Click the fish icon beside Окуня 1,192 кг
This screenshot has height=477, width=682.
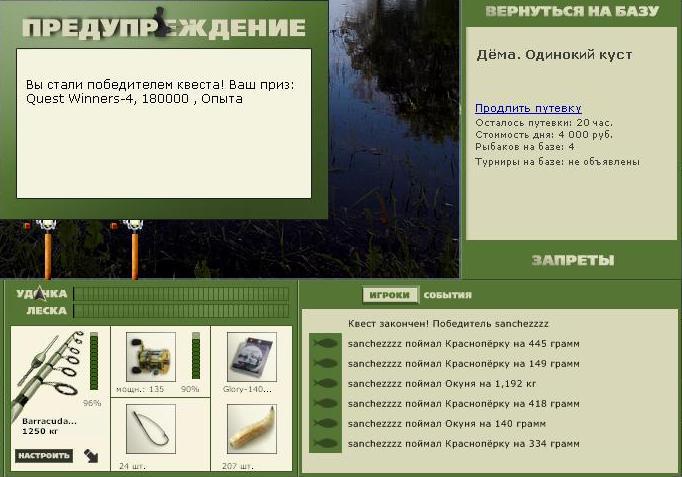[x=325, y=384]
